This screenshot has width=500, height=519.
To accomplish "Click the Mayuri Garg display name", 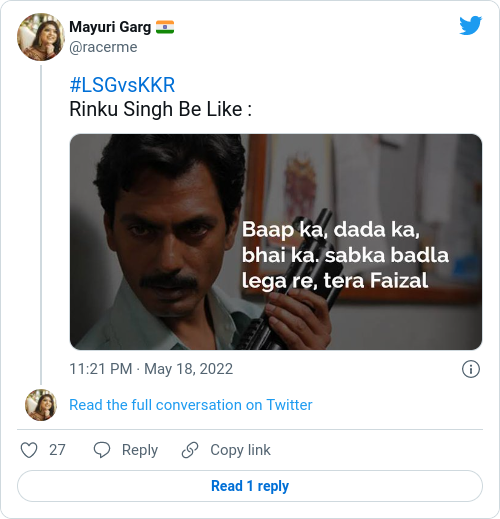I will [110, 27].
